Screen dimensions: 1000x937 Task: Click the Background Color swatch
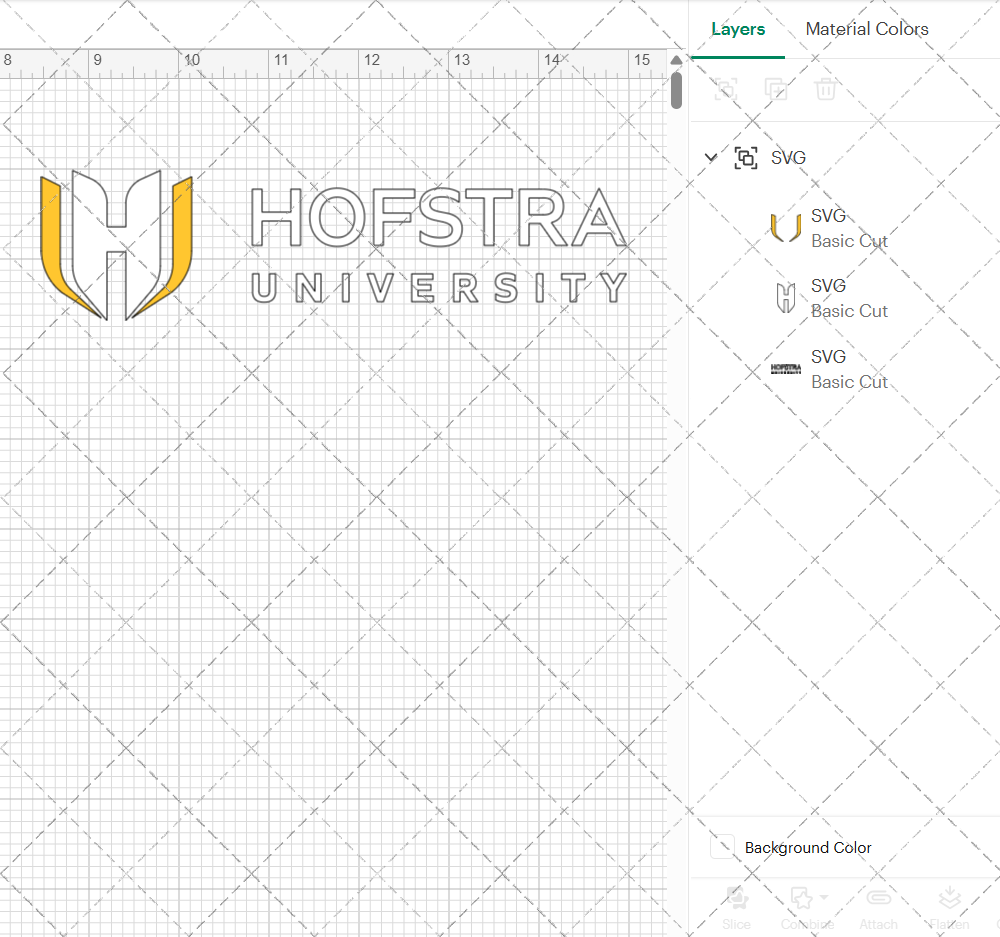tap(723, 846)
